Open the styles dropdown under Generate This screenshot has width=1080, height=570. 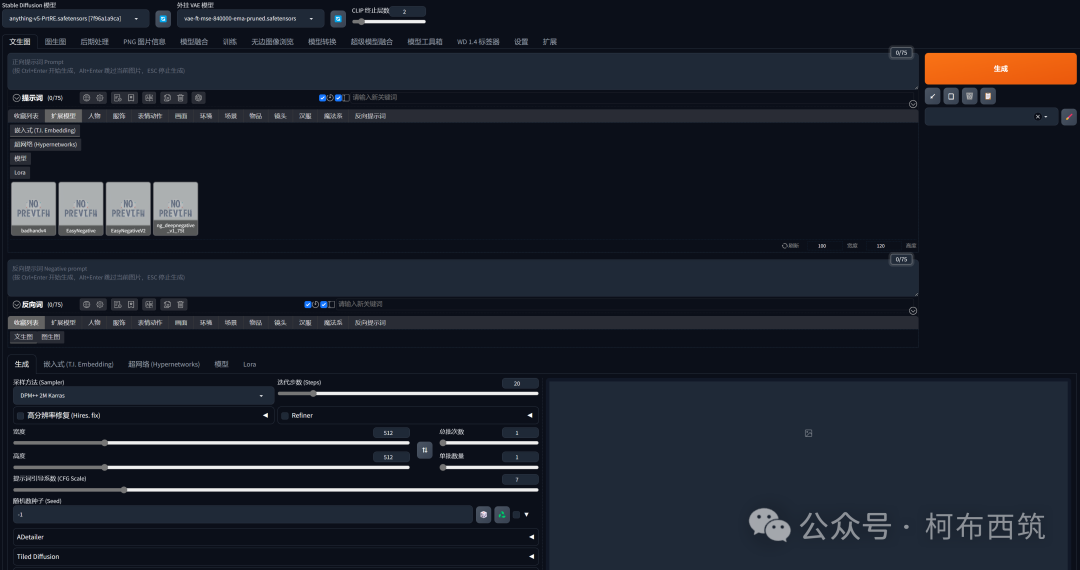[991, 117]
